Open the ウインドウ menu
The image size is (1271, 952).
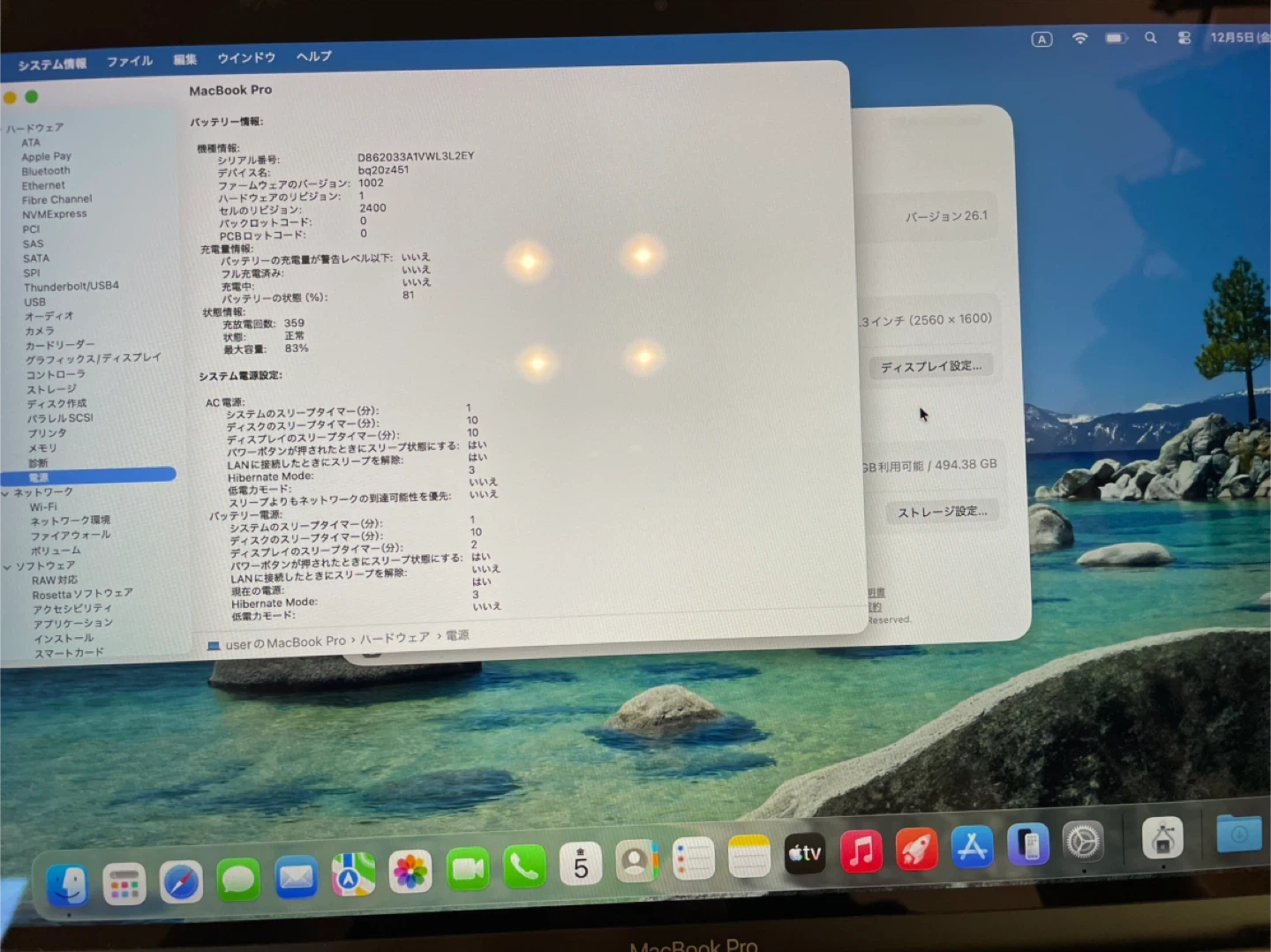pyautogui.click(x=246, y=58)
